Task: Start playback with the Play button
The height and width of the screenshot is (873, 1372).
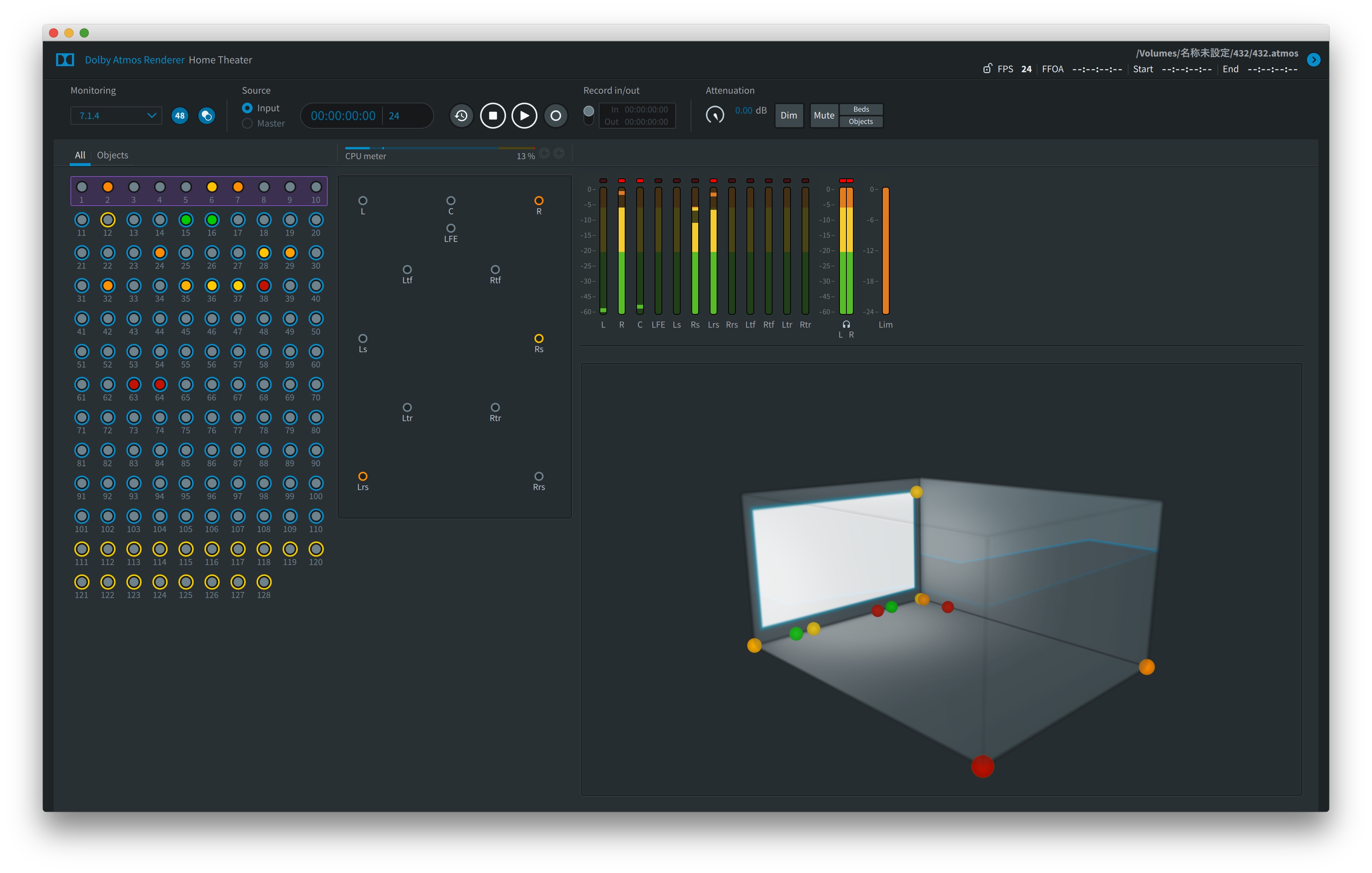Action: [524, 116]
